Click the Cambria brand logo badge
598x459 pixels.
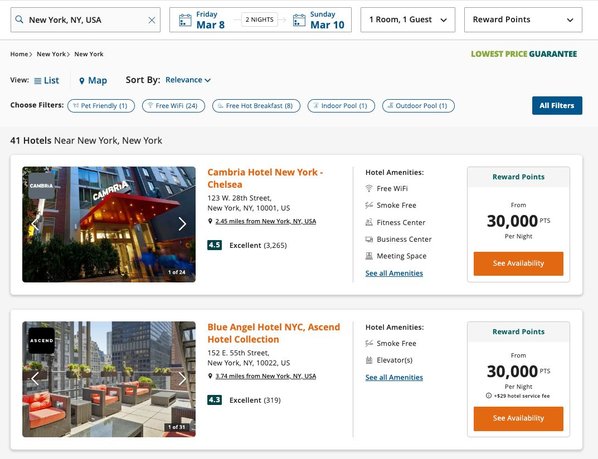42,186
